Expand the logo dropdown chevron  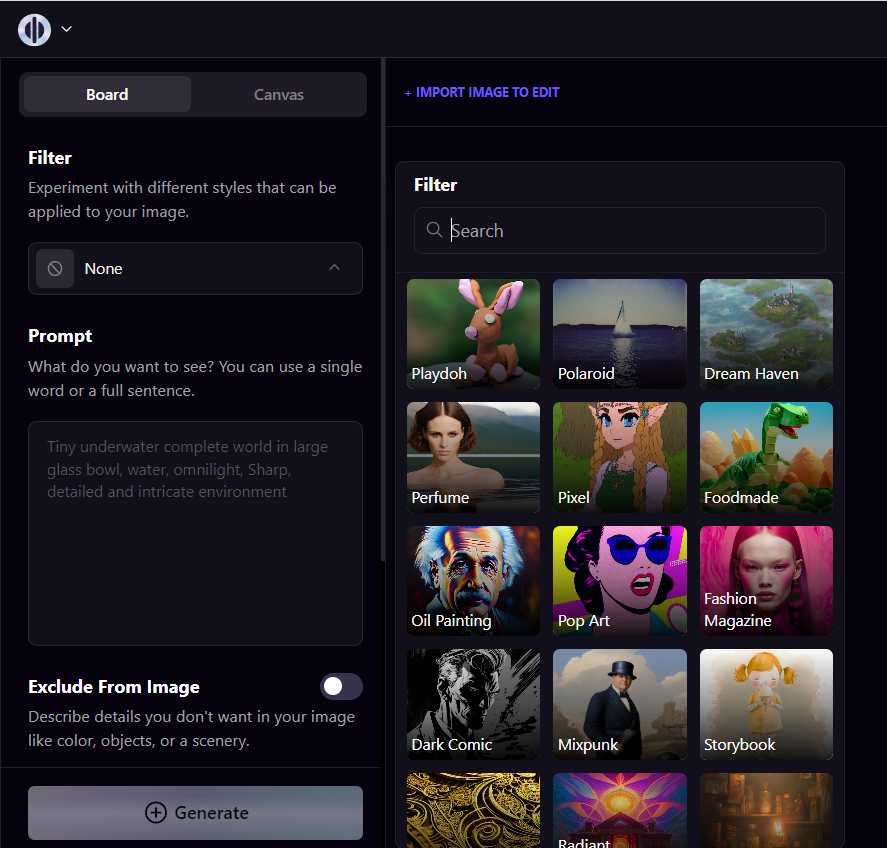tap(67, 29)
